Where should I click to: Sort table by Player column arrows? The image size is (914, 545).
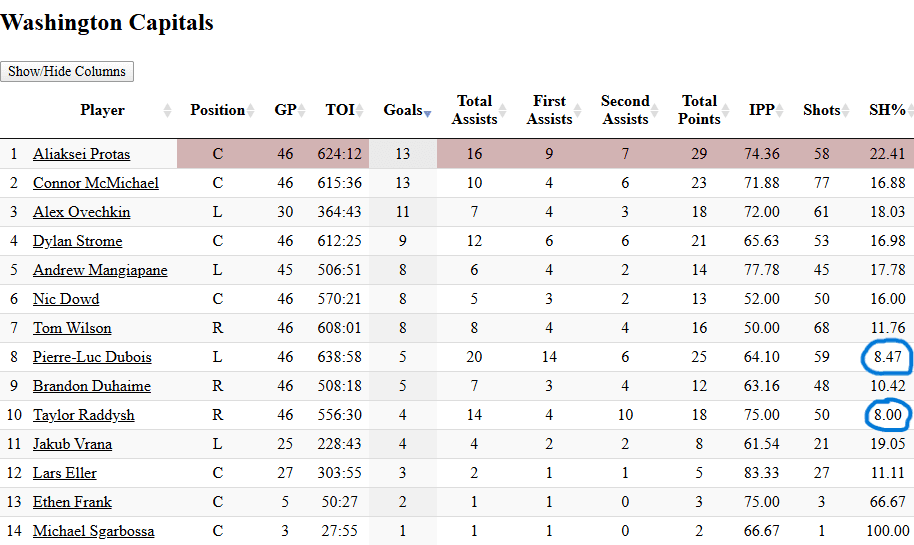pyautogui.click(x=167, y=111)
